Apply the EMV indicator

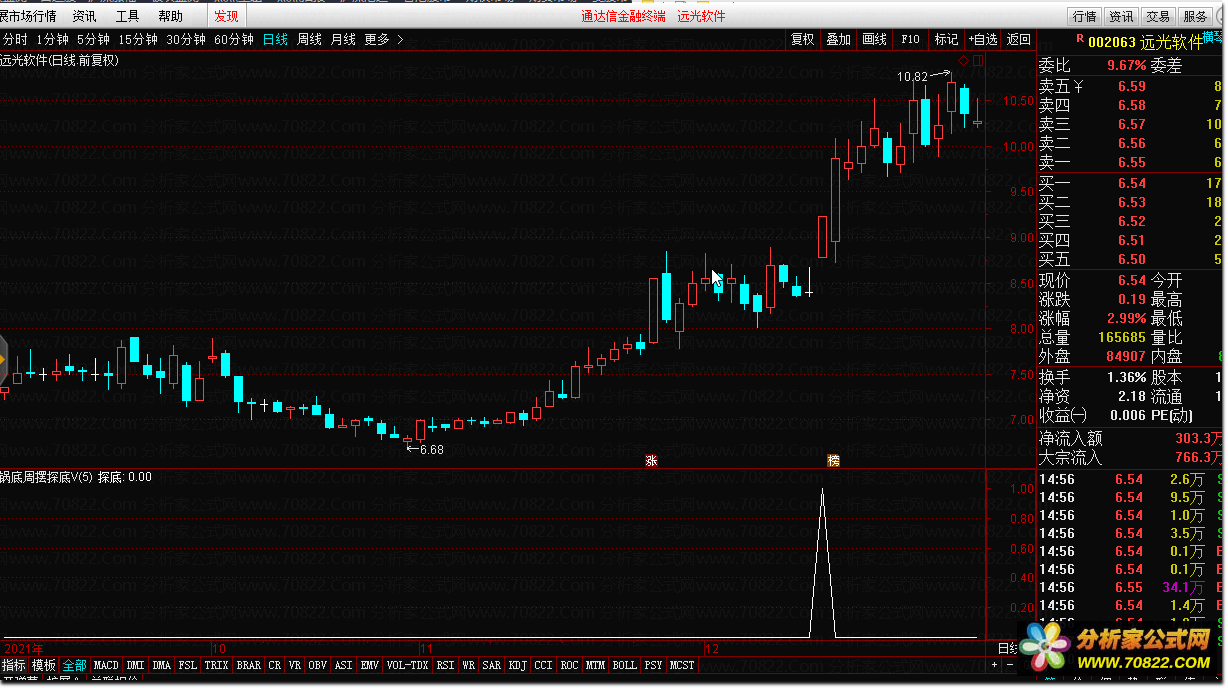click(x=370, y=665)
